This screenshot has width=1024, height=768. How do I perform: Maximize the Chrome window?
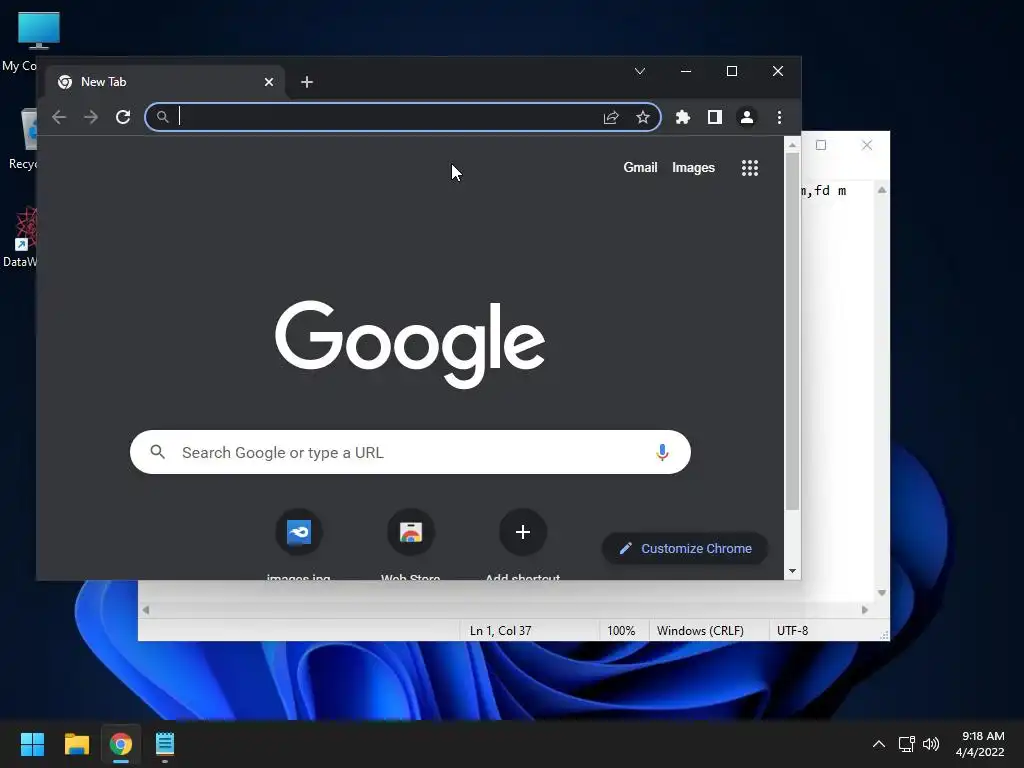click(732, 71)
